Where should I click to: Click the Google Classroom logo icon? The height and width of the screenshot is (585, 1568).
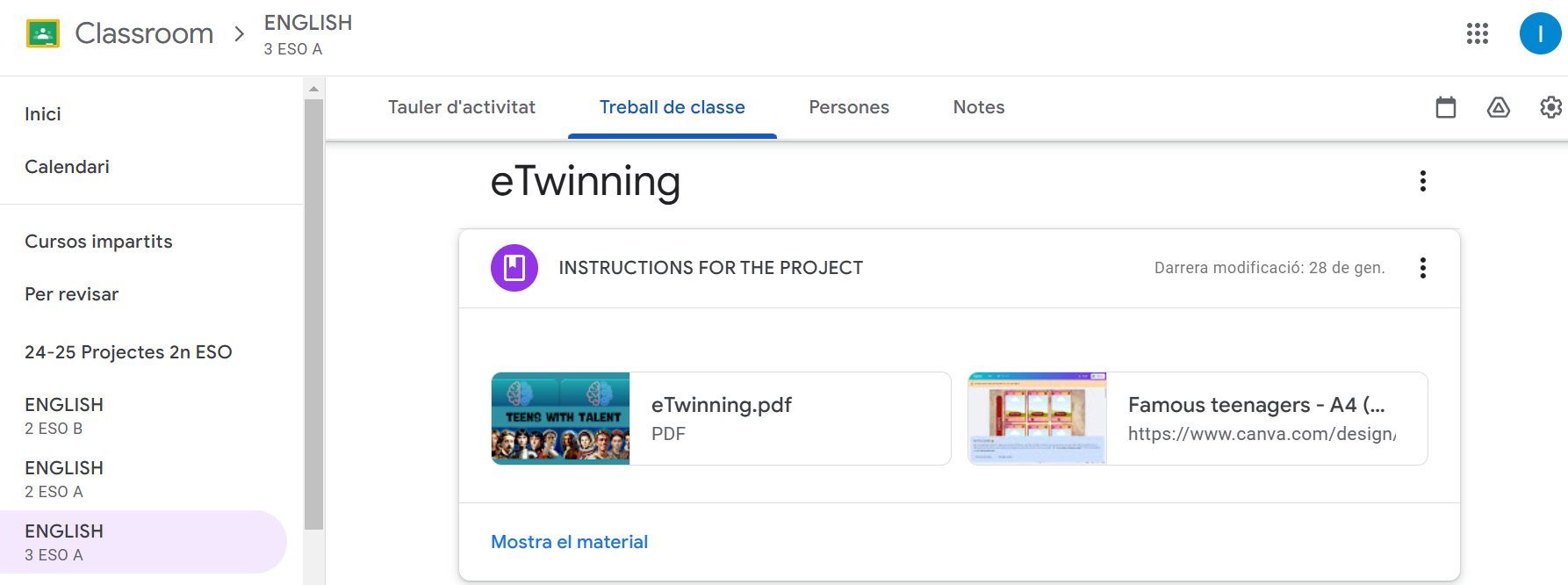pos(43,33)
